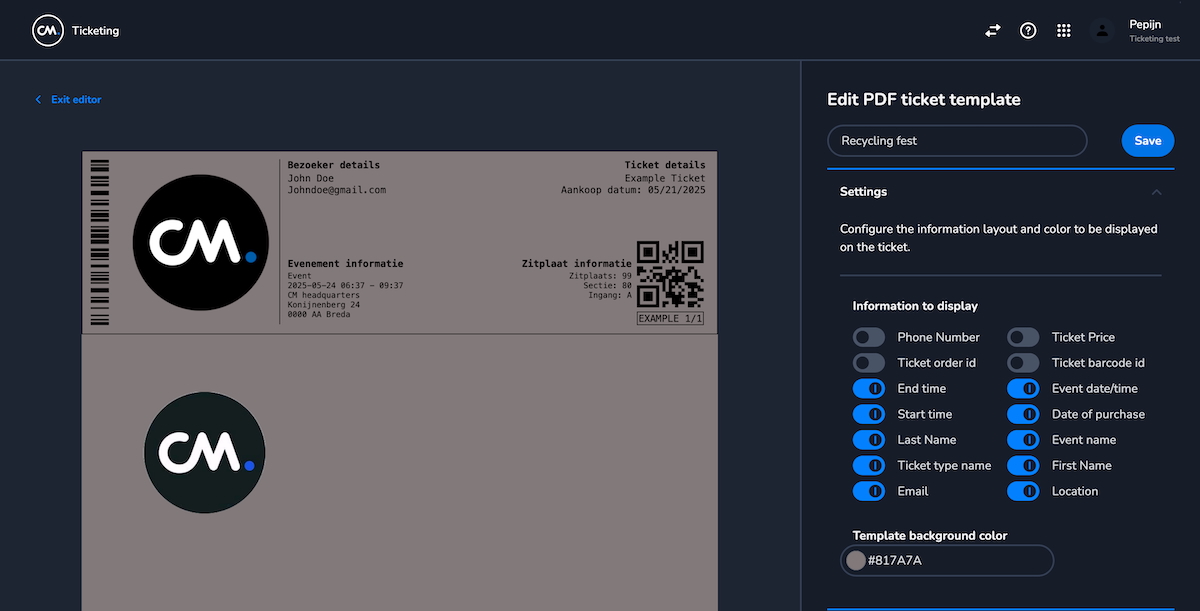This screenshot has width=1200, height=611.
Task: Open the background color swatch picker
Action: (856, 561)
